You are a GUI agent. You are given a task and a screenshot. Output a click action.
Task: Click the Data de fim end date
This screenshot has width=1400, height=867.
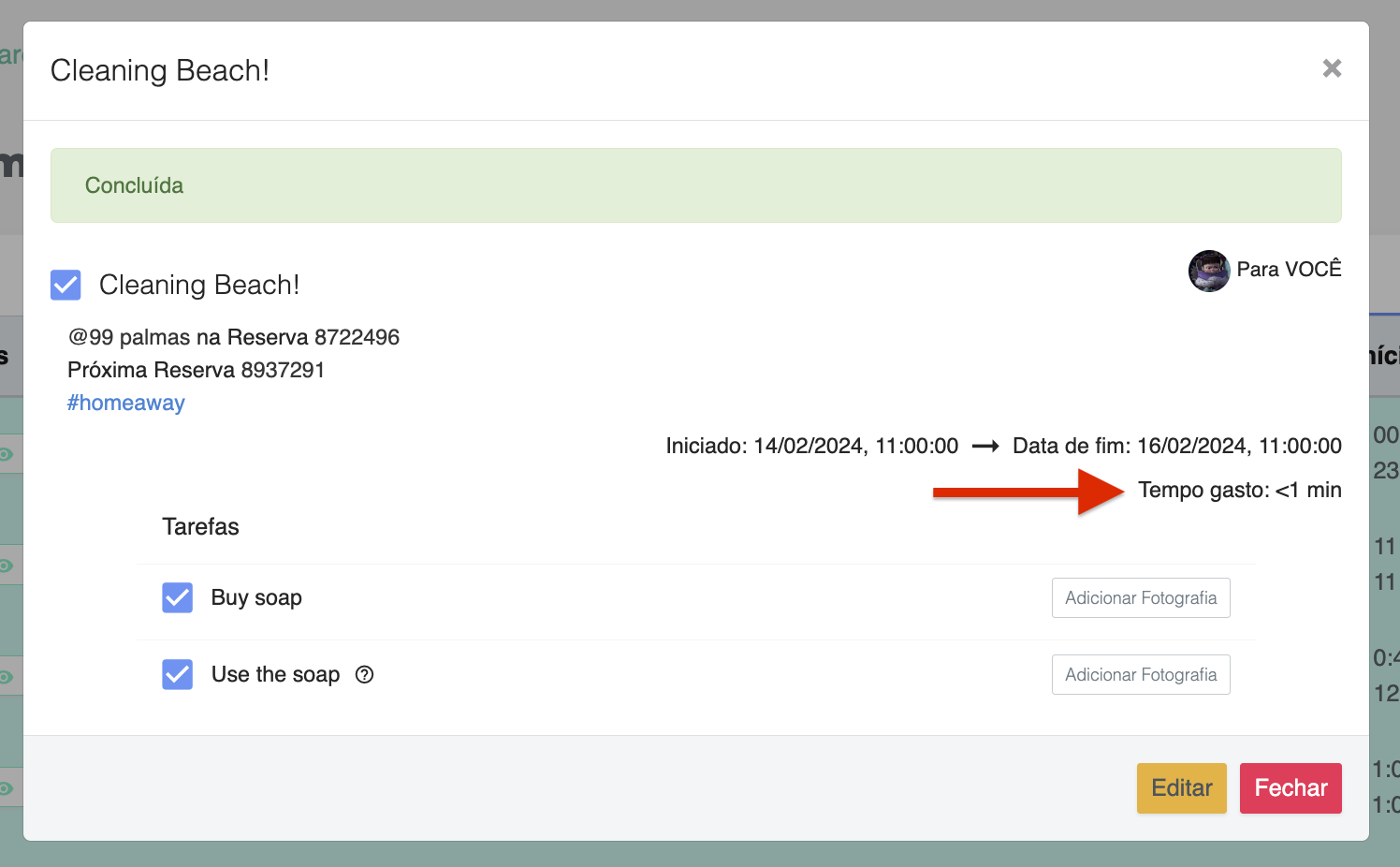coord(1176,446)
